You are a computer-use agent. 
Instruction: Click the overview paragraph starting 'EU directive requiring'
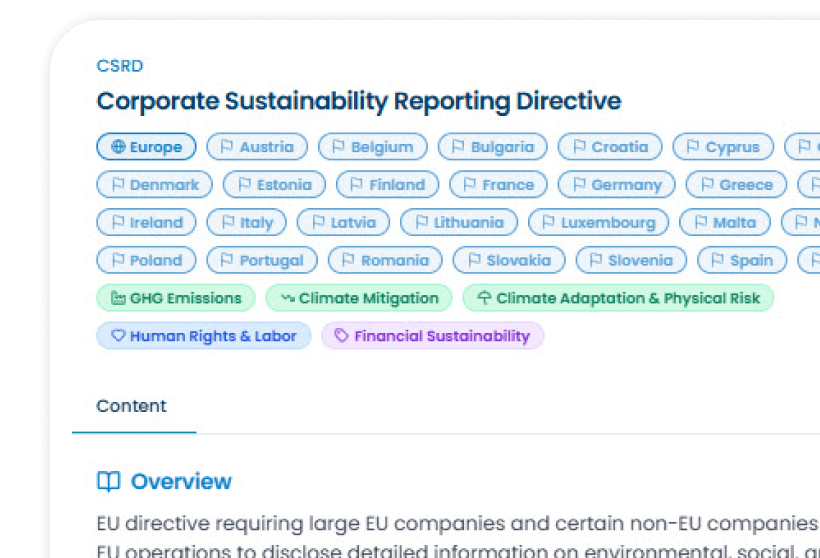point(458,536)
